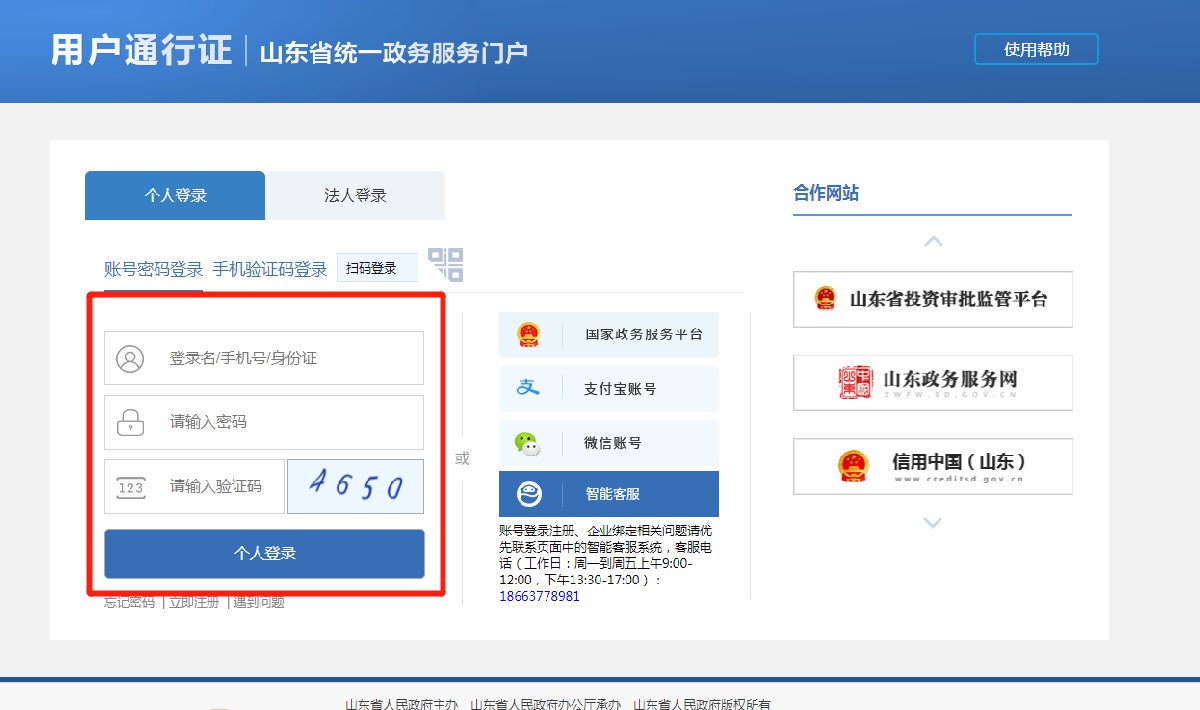Click the 123 icon in captcha field
Viewport: 1200px width, 710px height.
(x=130, y=487)
